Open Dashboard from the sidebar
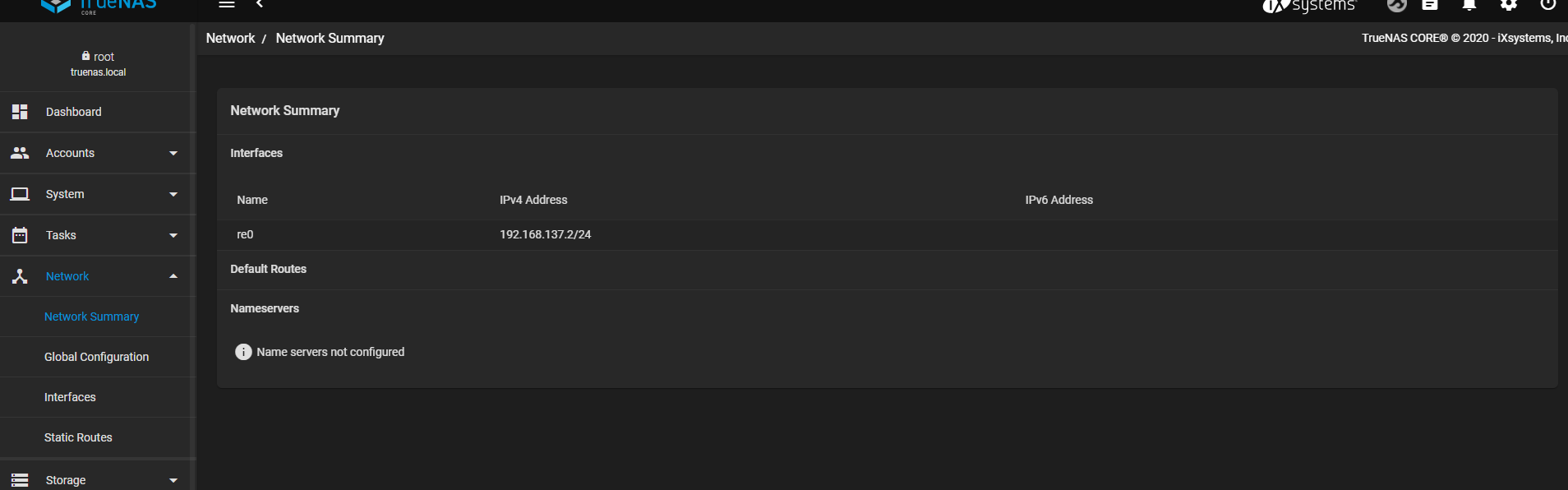1568x490 pixels. pyautogui.click(x=74, y=112)
